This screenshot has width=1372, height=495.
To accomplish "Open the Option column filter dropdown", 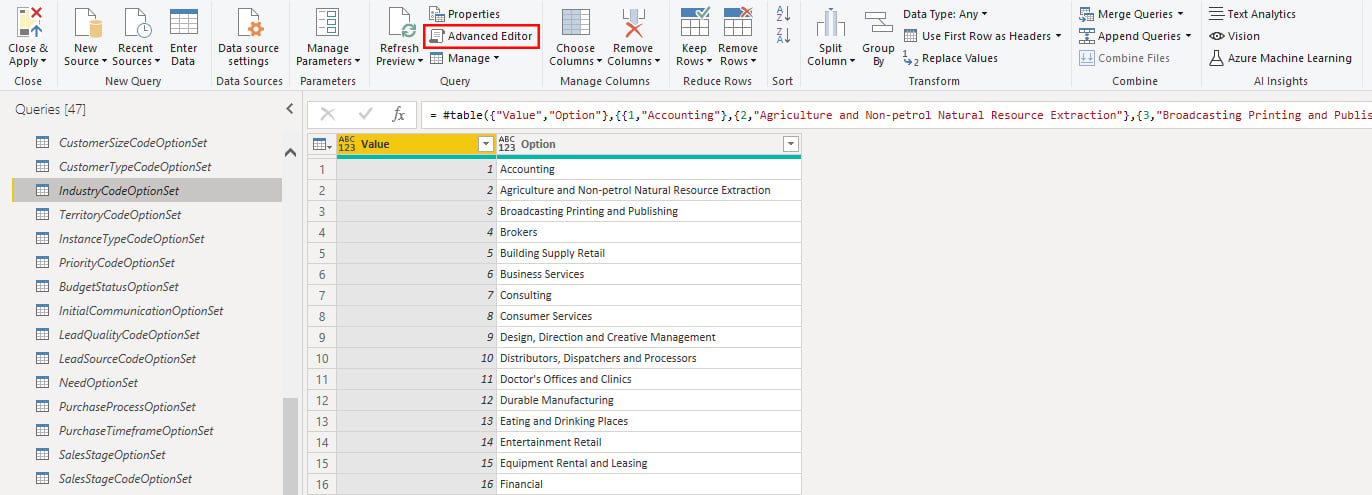I will point(790,144).
